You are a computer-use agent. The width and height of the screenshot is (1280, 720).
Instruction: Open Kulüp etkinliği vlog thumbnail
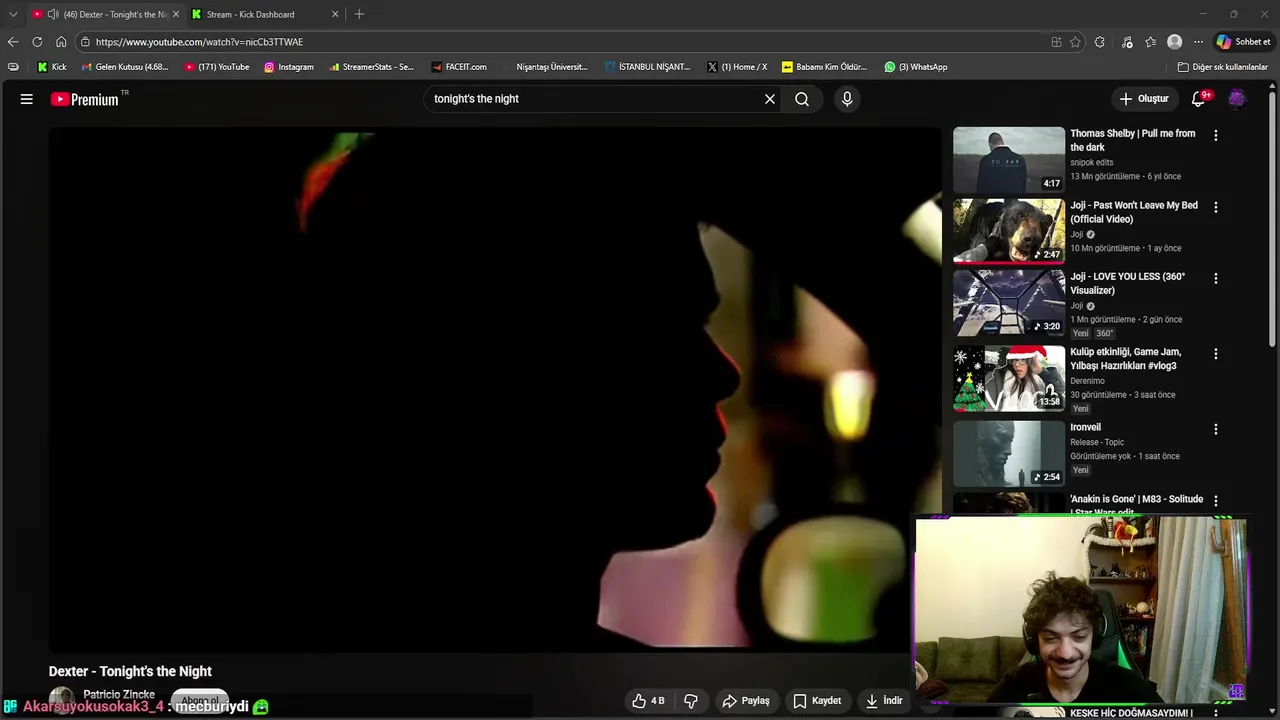(x=1009, y=378)
